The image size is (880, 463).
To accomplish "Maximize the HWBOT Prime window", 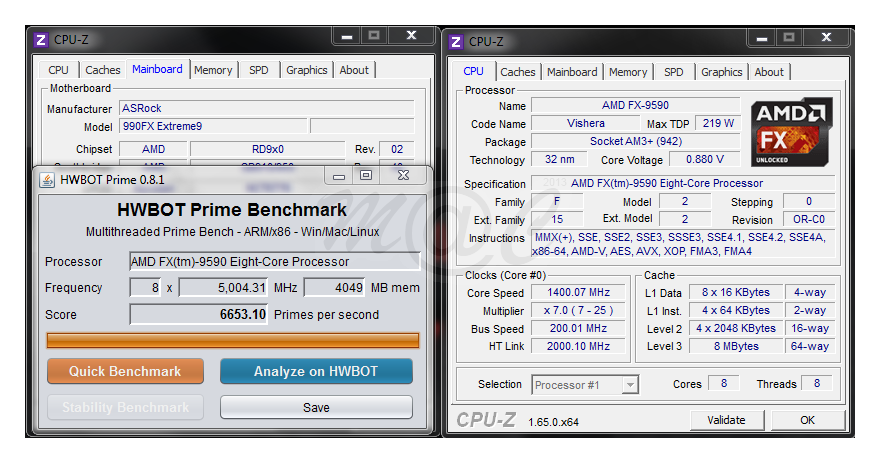I will (x=366, y=176).
